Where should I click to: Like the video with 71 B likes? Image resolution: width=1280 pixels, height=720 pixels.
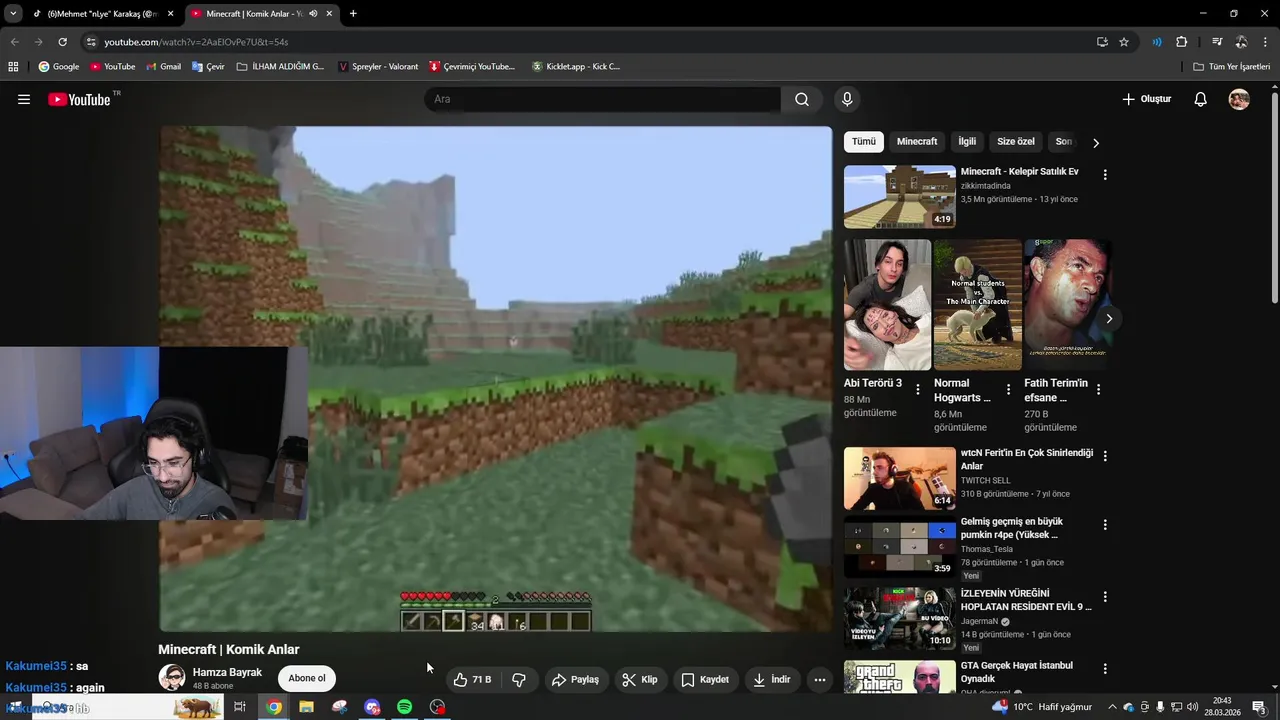pyautogui.click(x=472, y=680)
